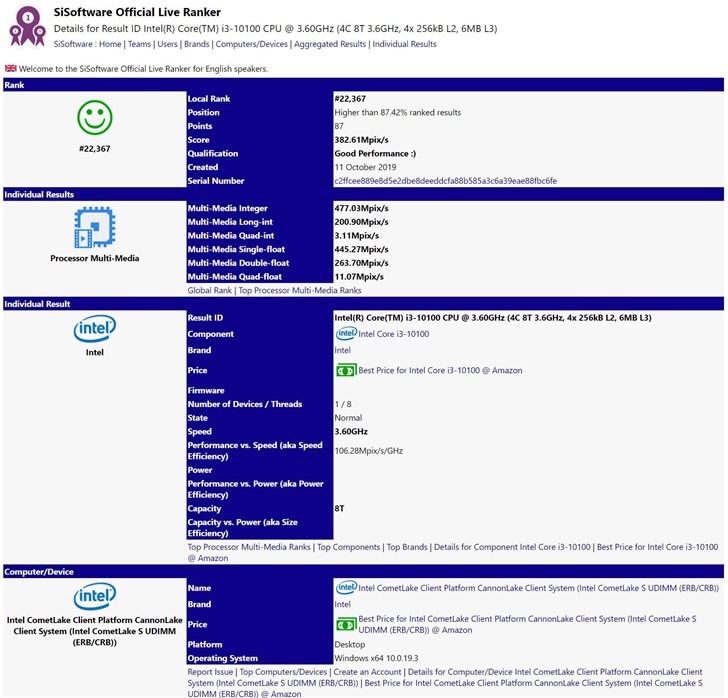
Task: Click the Processor Multi-Media chip icon
Action: pyautogui.click(x=95, y=227)
